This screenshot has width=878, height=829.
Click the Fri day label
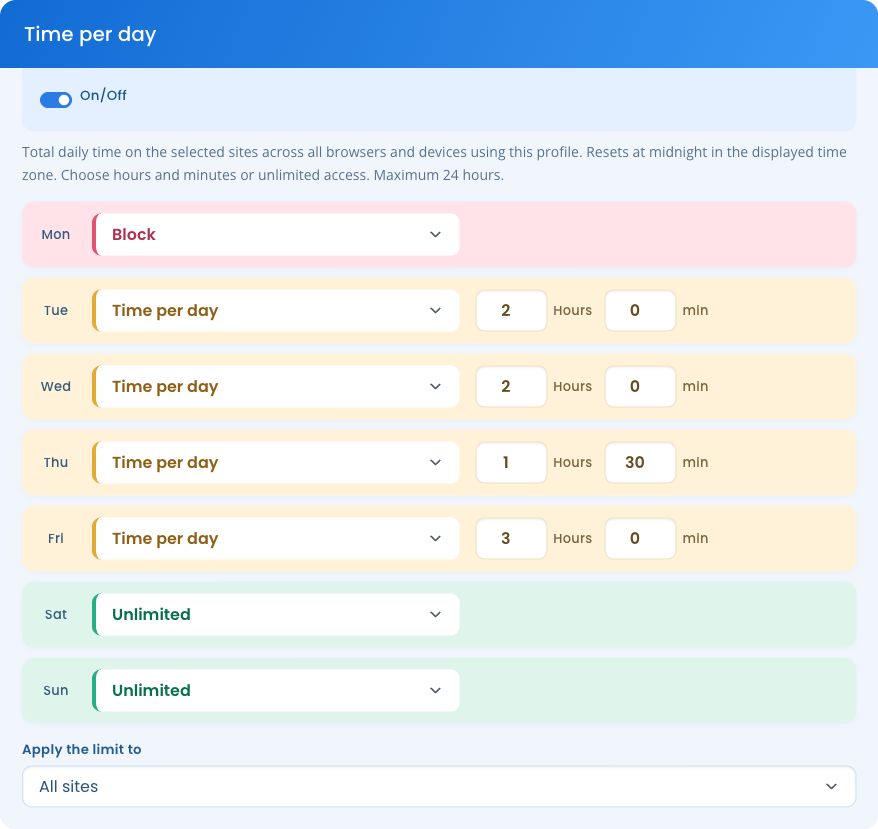tap(55, 538)
